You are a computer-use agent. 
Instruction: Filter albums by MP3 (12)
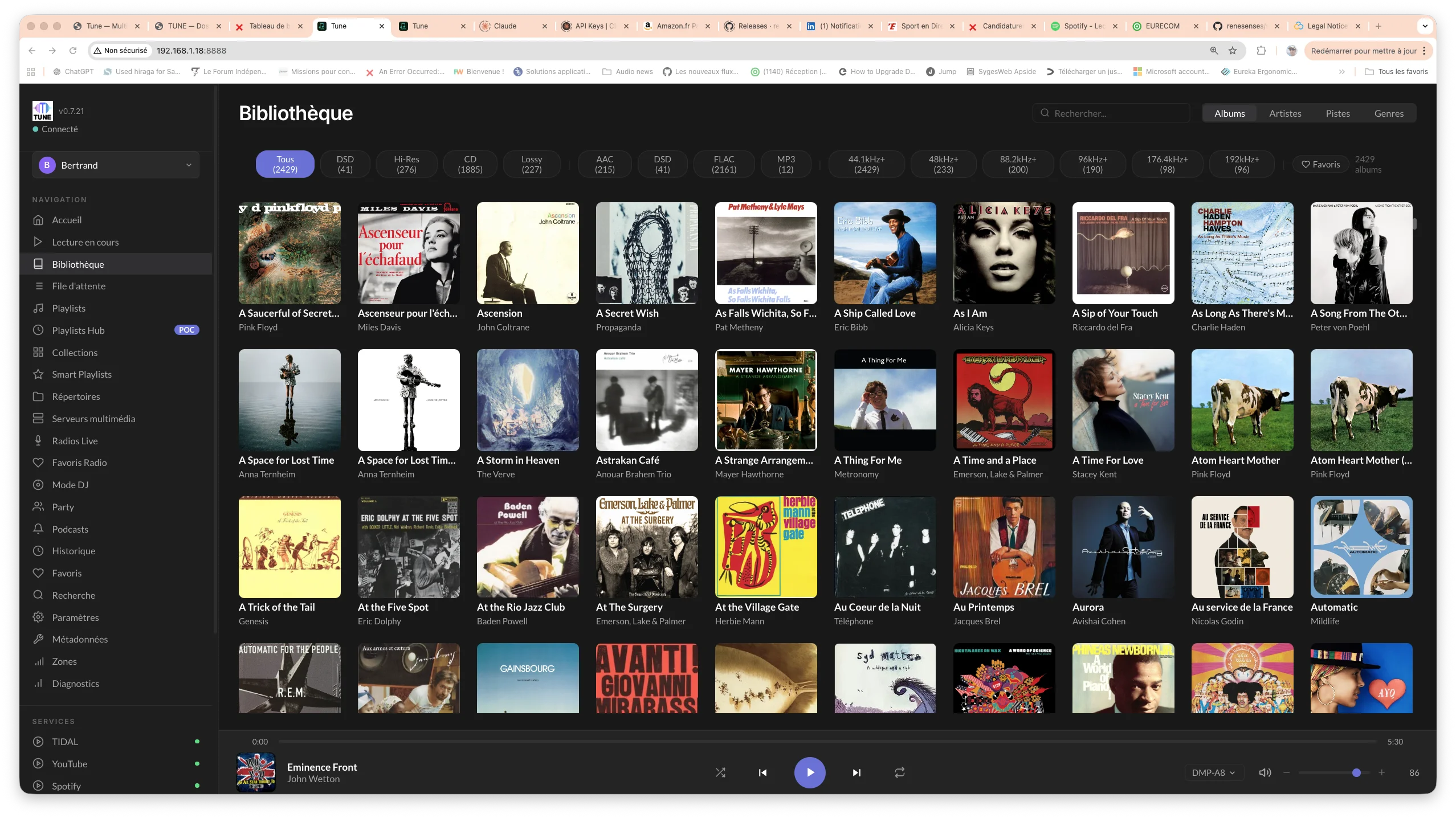[x=785, y=165]
